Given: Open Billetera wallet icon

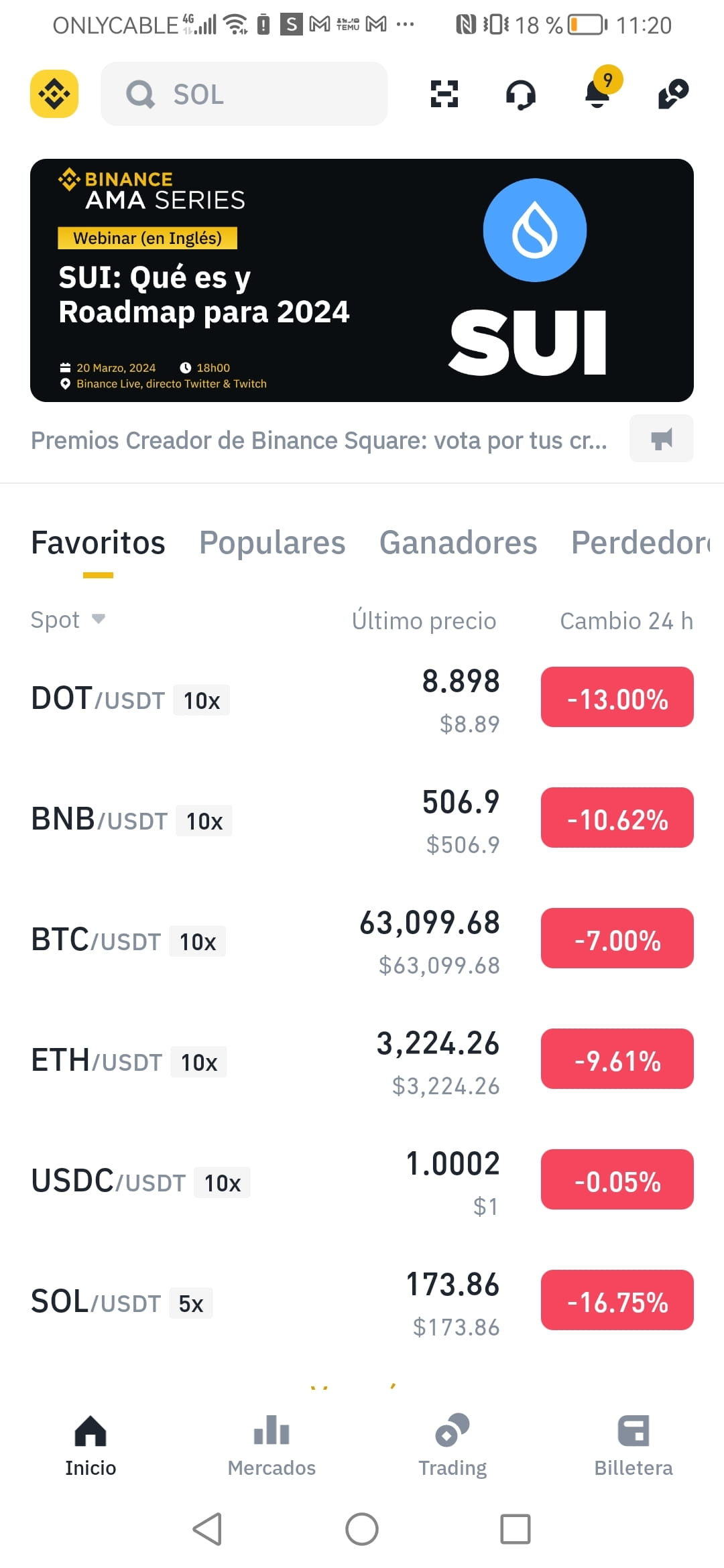Looking at the screenshot, I should 633,1429.
